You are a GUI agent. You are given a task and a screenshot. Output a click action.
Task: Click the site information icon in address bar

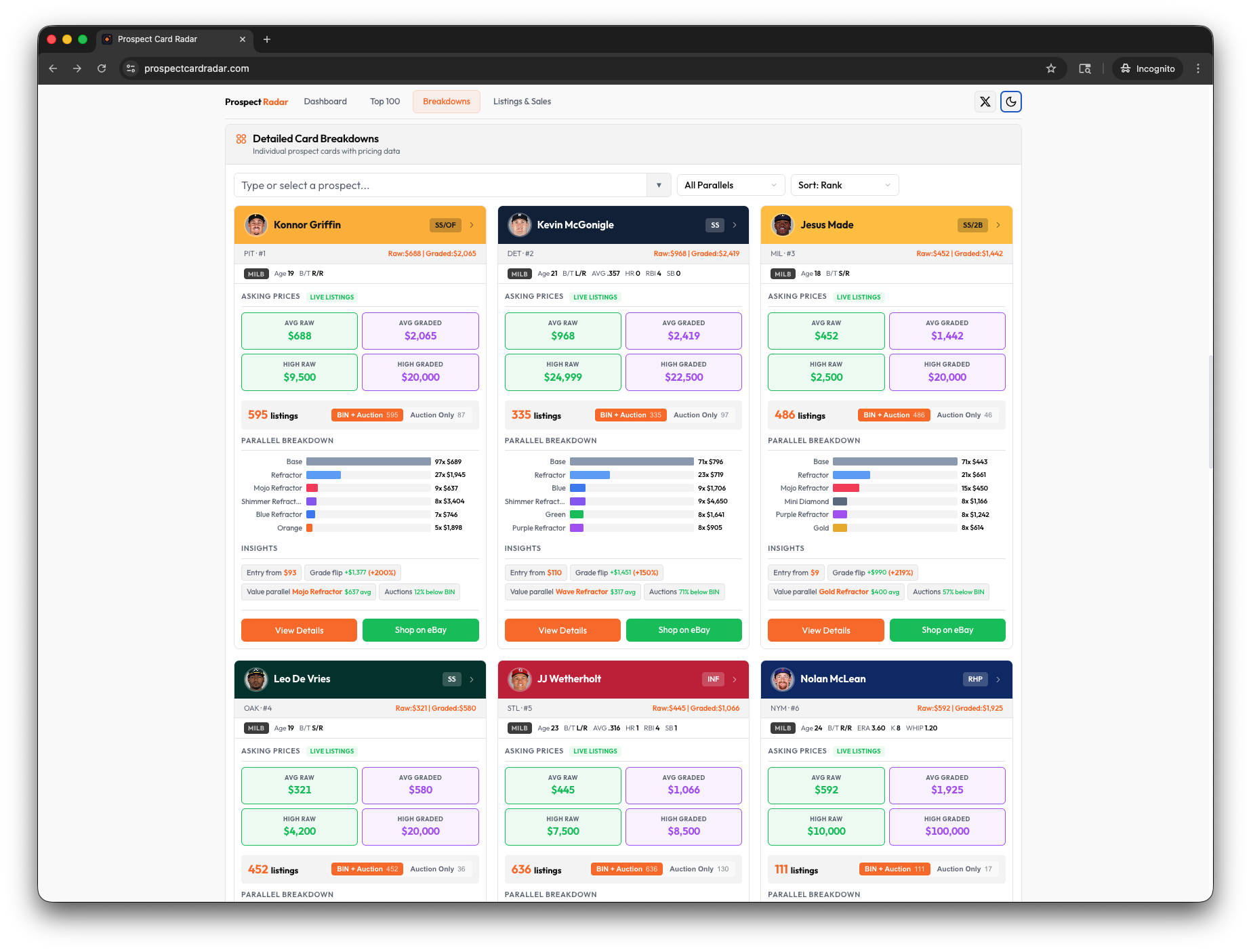[x=131, y=68]
